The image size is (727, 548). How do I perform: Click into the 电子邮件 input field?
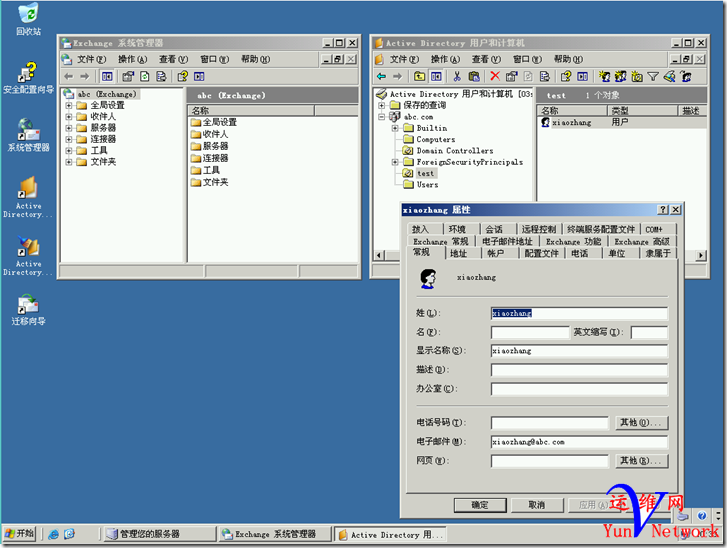pyautogui.click(x=579, y=442)
